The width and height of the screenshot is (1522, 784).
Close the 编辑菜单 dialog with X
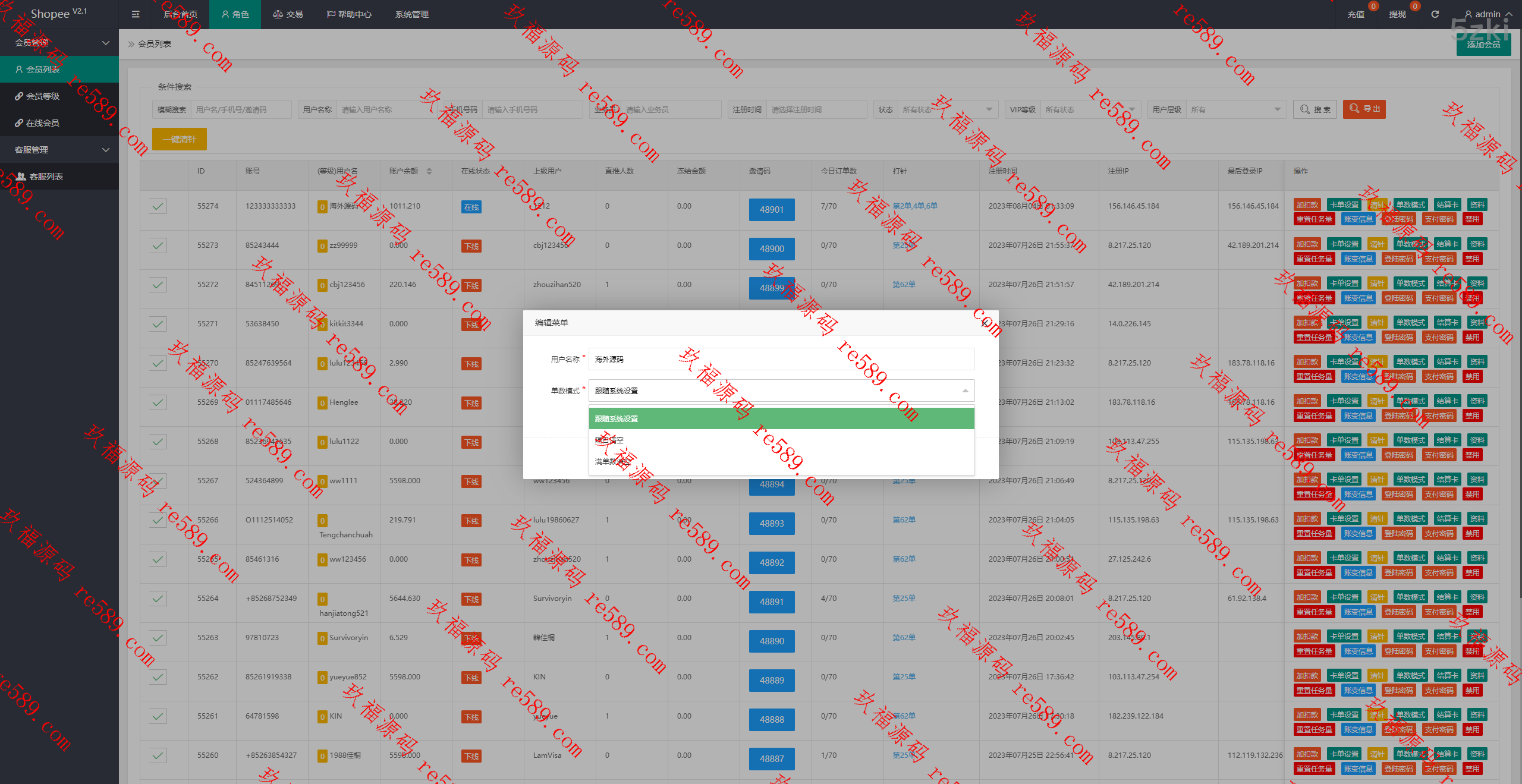tap(985, 323)
